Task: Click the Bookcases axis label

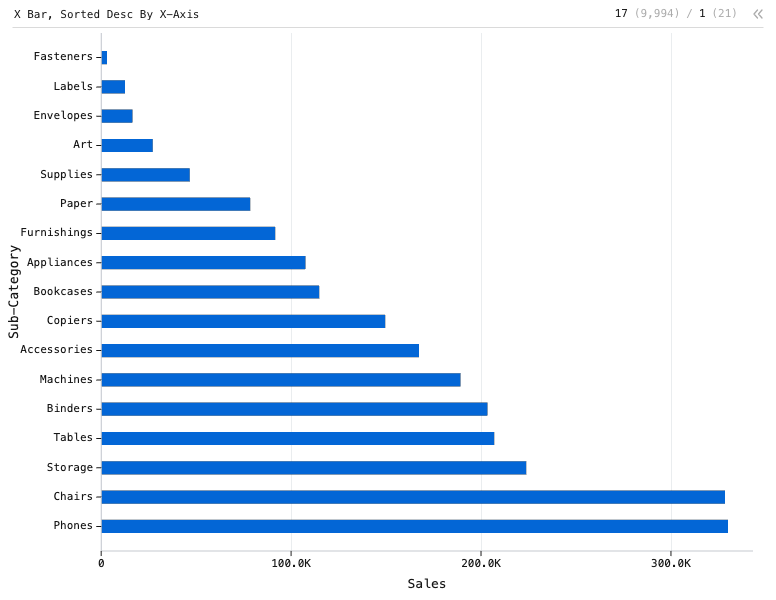Action: pyautogui.click(x=63, y=291)
